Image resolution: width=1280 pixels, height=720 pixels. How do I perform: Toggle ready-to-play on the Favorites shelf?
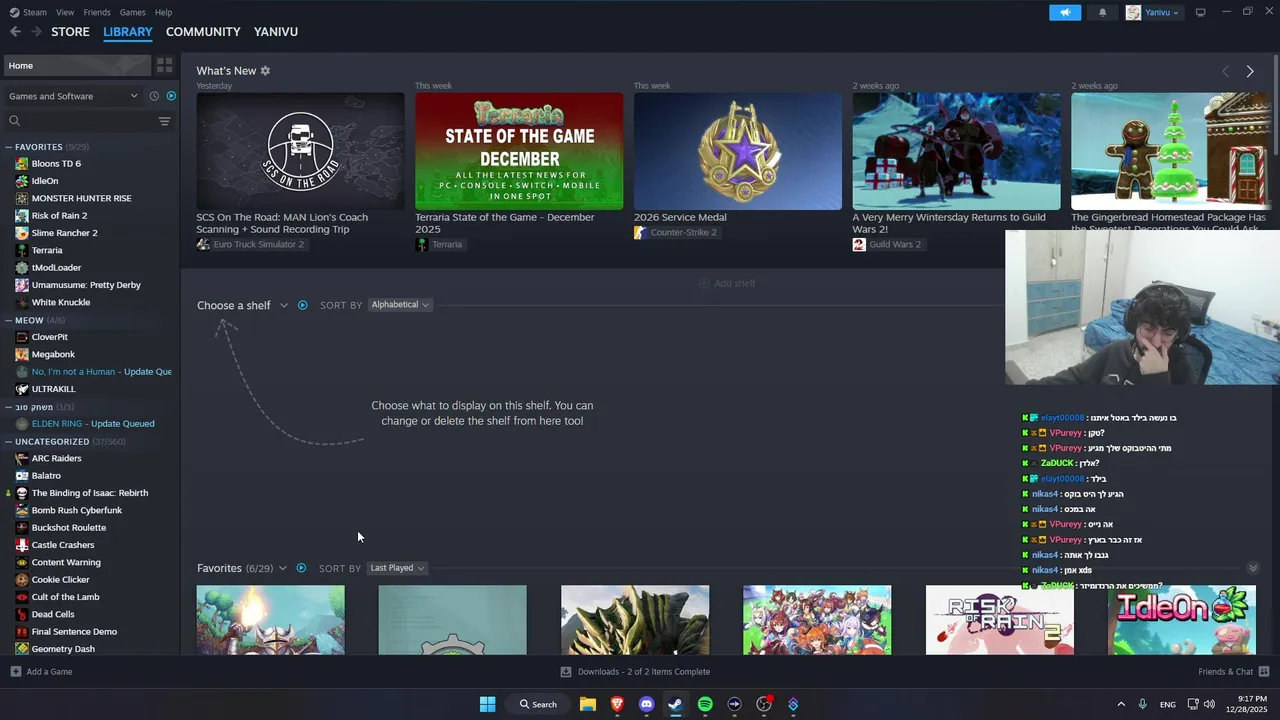[301, 568]
